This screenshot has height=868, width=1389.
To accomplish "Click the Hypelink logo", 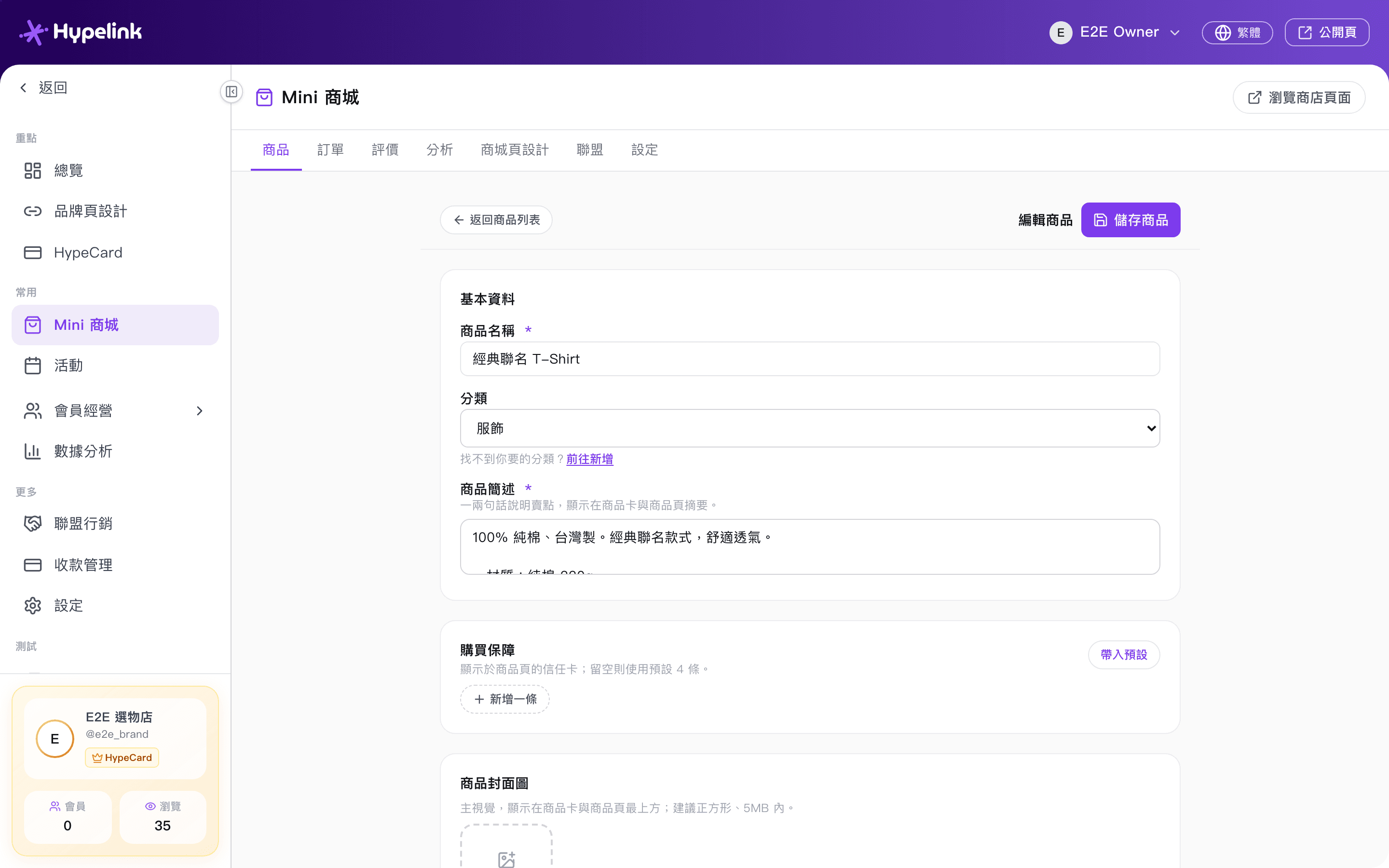I will tap(81, 32).
